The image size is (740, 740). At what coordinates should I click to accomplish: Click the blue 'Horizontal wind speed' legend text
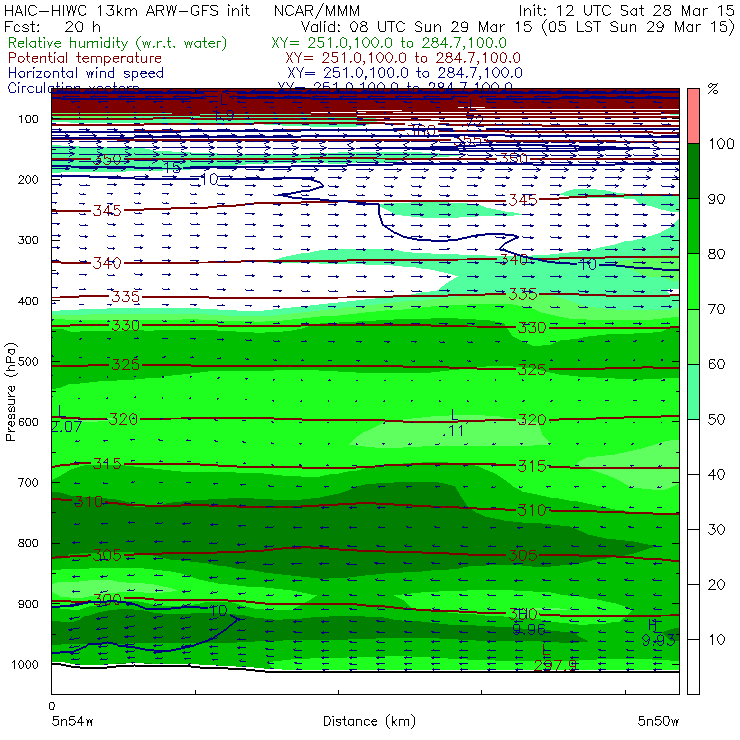86,73
